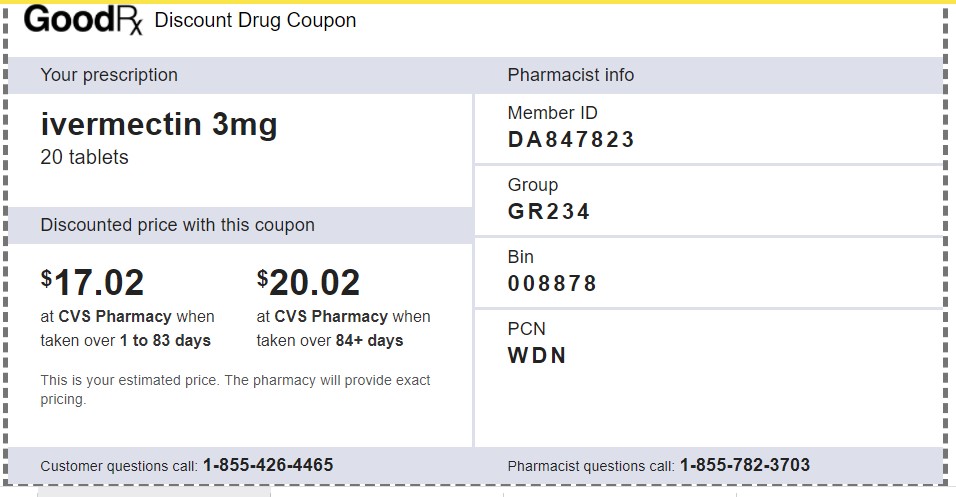Click the 20 tablets quantity text

84,157
